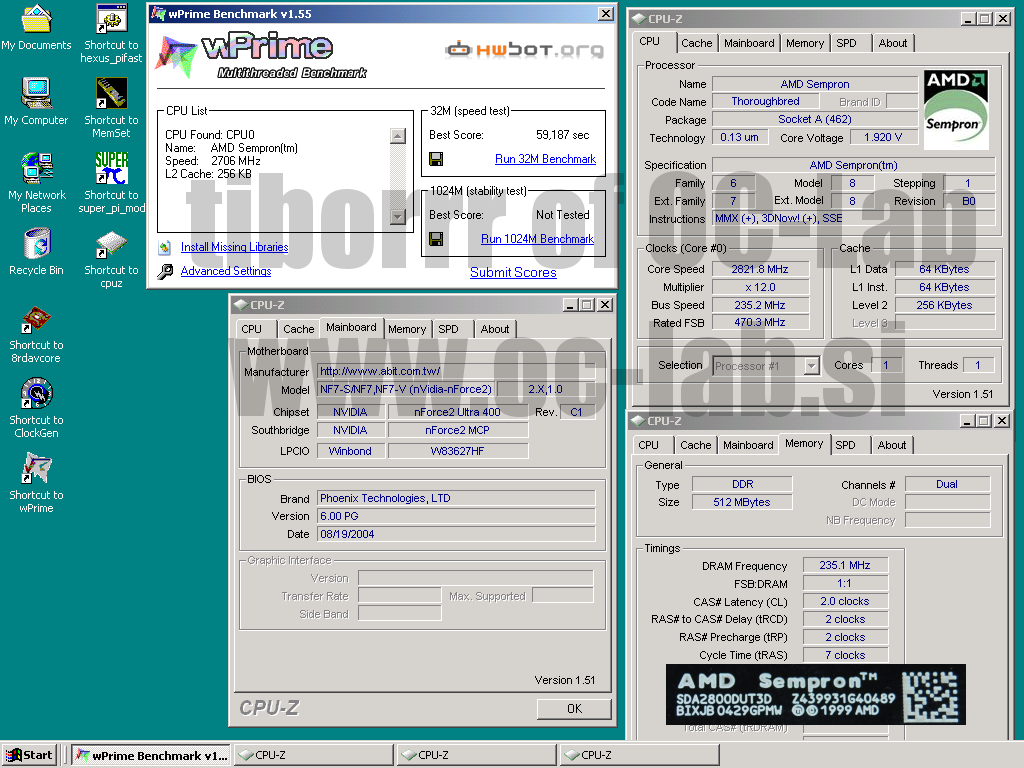Click save icon under 32M Best Score

(x=436, y=159)
